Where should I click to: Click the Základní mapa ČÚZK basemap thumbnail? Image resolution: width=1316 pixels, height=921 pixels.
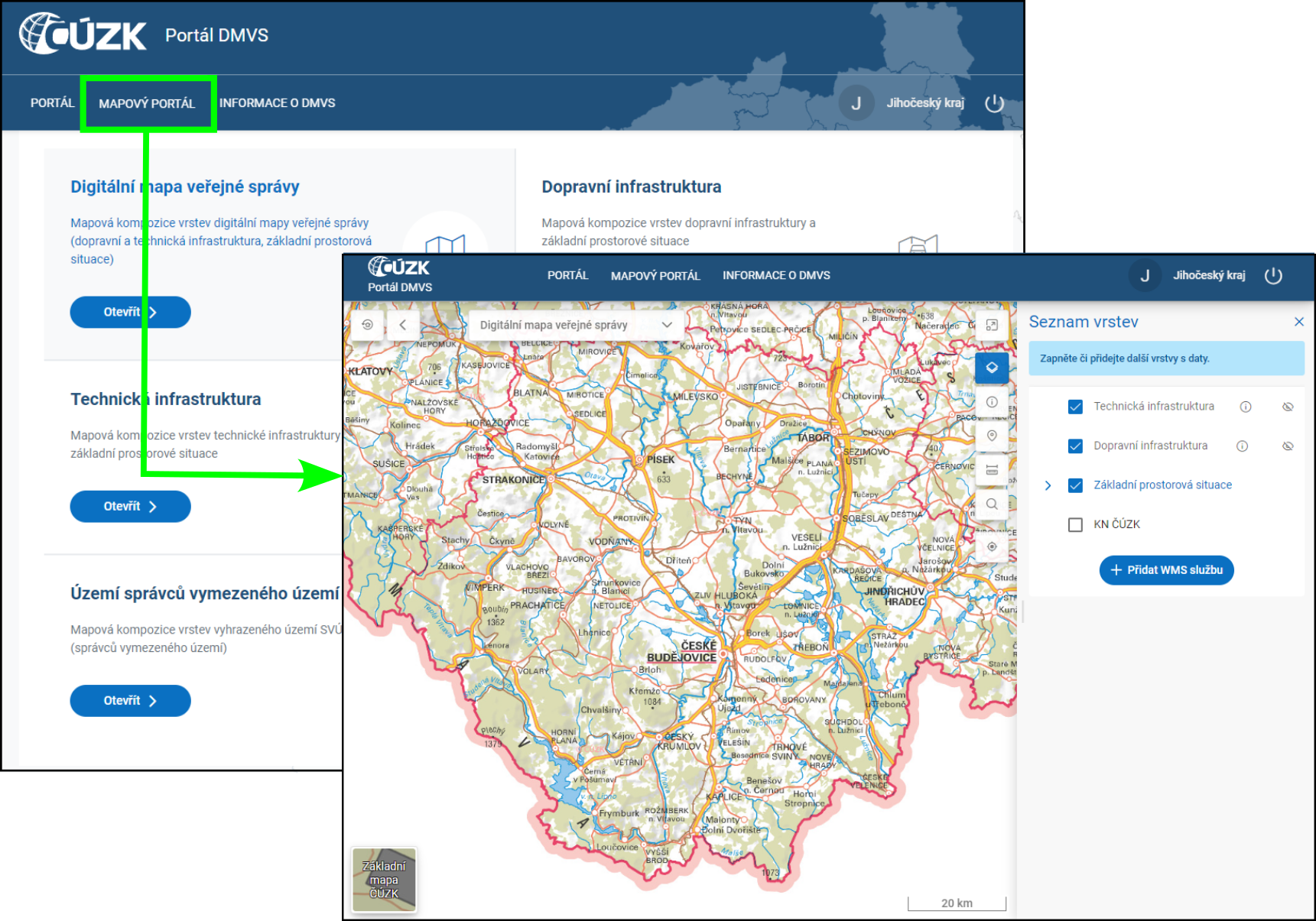tap(384, 880)
